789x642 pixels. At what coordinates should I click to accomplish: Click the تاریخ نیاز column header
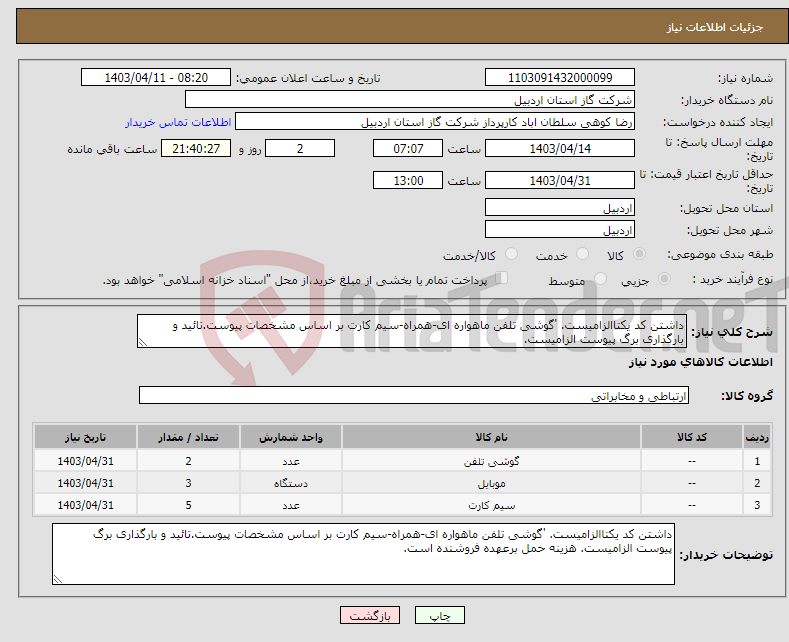(86, 437)
